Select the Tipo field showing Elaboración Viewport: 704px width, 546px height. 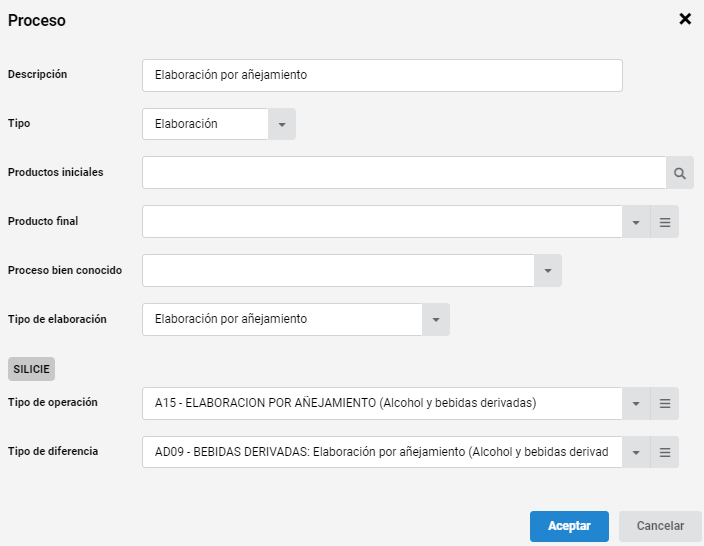(205, 124)
